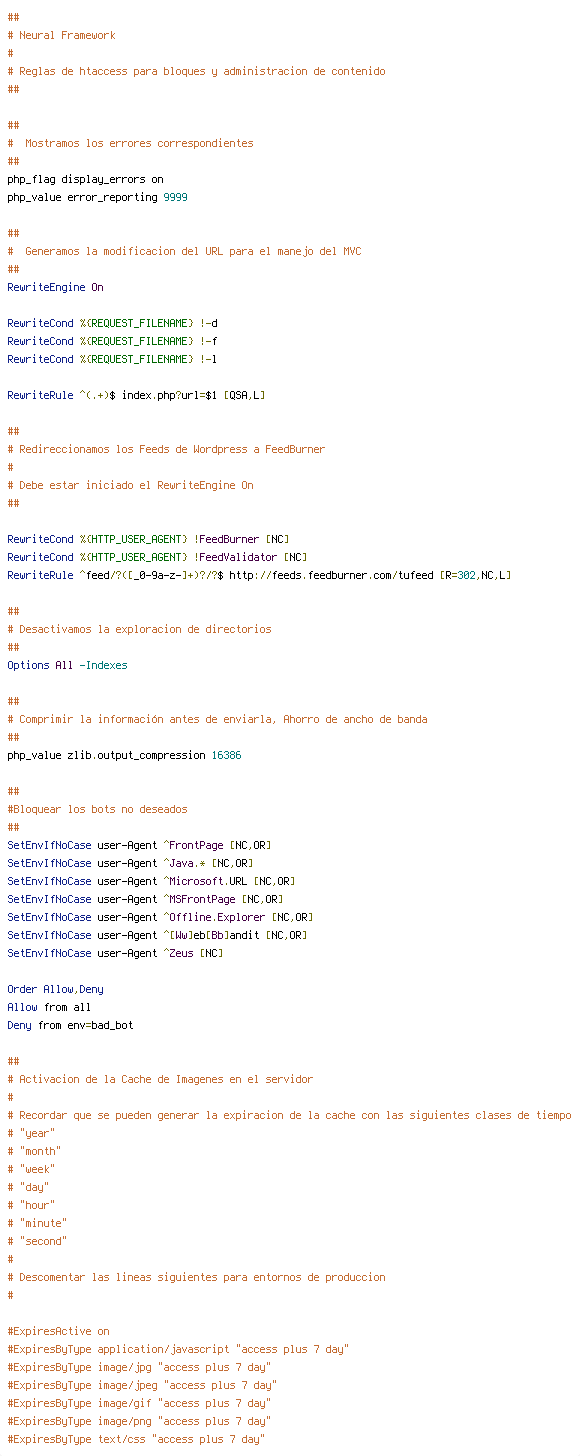Click the '# "second"' comment line
The width and height of the screenshot is (580, 1456).
tap(37, 1241)
